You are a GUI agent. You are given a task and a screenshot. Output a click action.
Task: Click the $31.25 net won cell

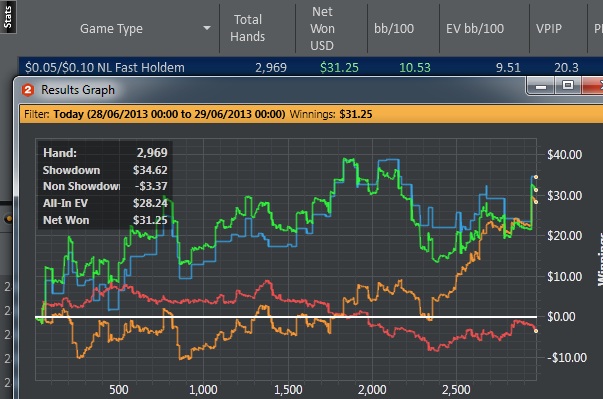pyautogui.click(x=339, y=68)
